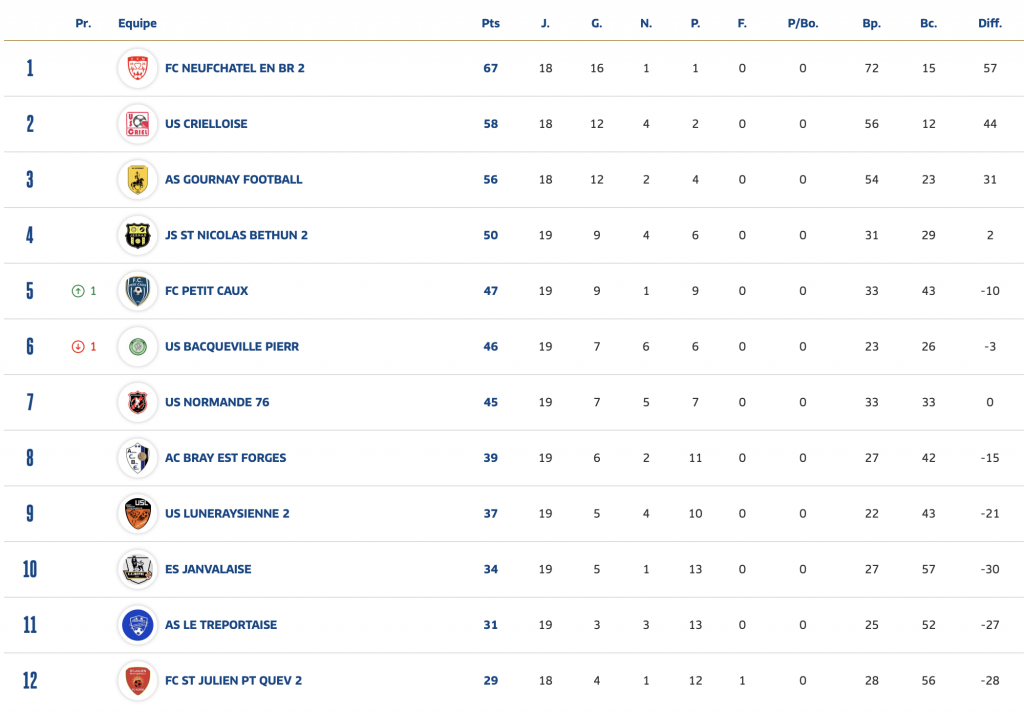Viewport: 1024px width, 712px height.
Task: Open the ES Janvalaise team page
Action: (208, 569)
